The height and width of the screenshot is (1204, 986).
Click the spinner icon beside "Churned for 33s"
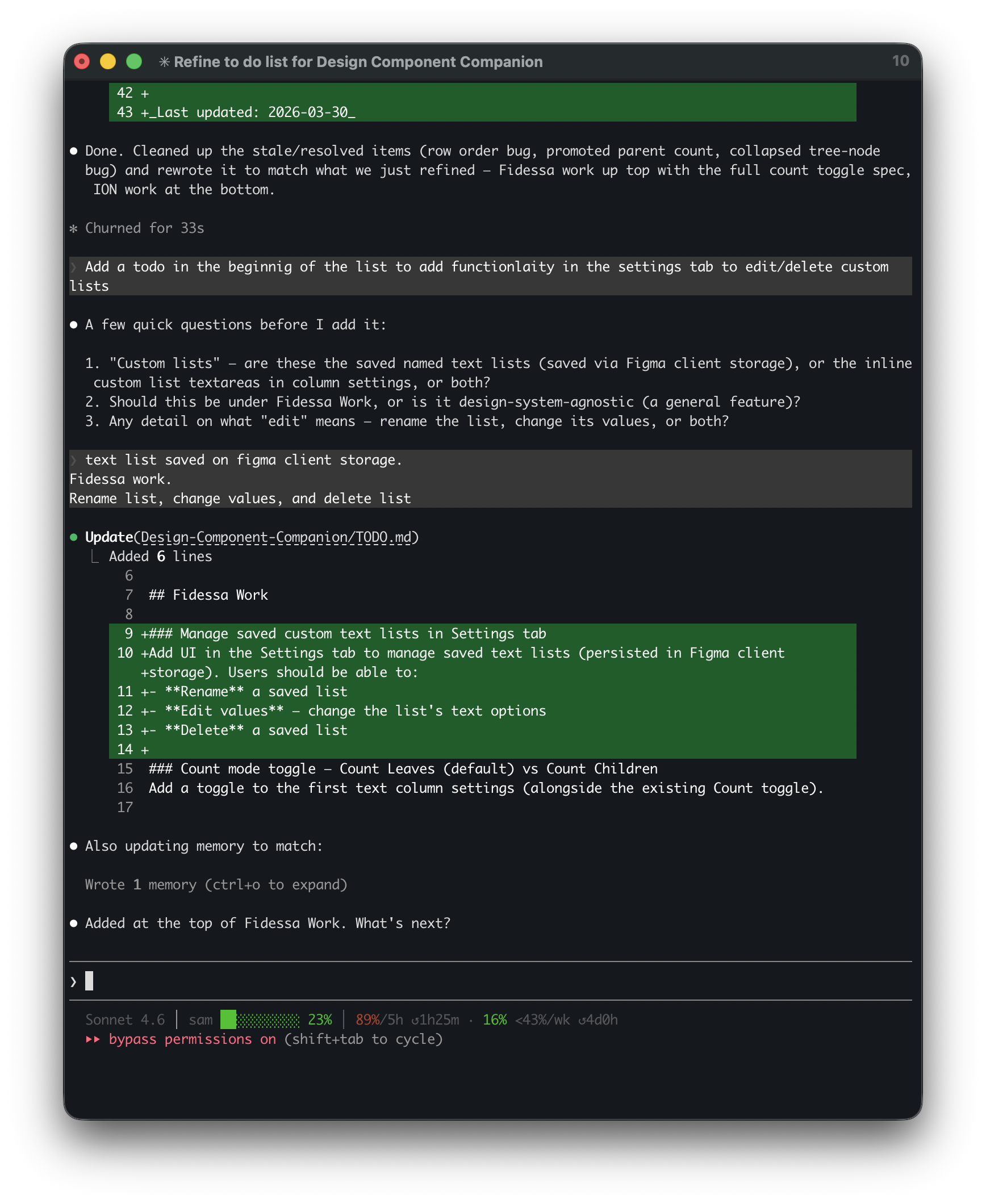pos(74,228)
